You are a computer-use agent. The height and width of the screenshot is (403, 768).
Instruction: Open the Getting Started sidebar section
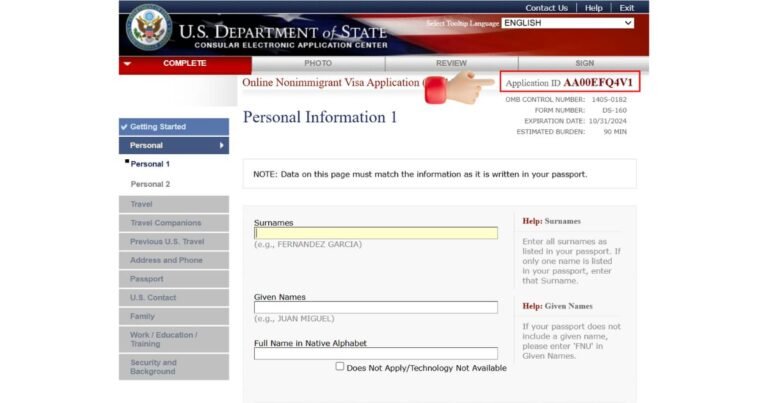click(x=174, y=127)
